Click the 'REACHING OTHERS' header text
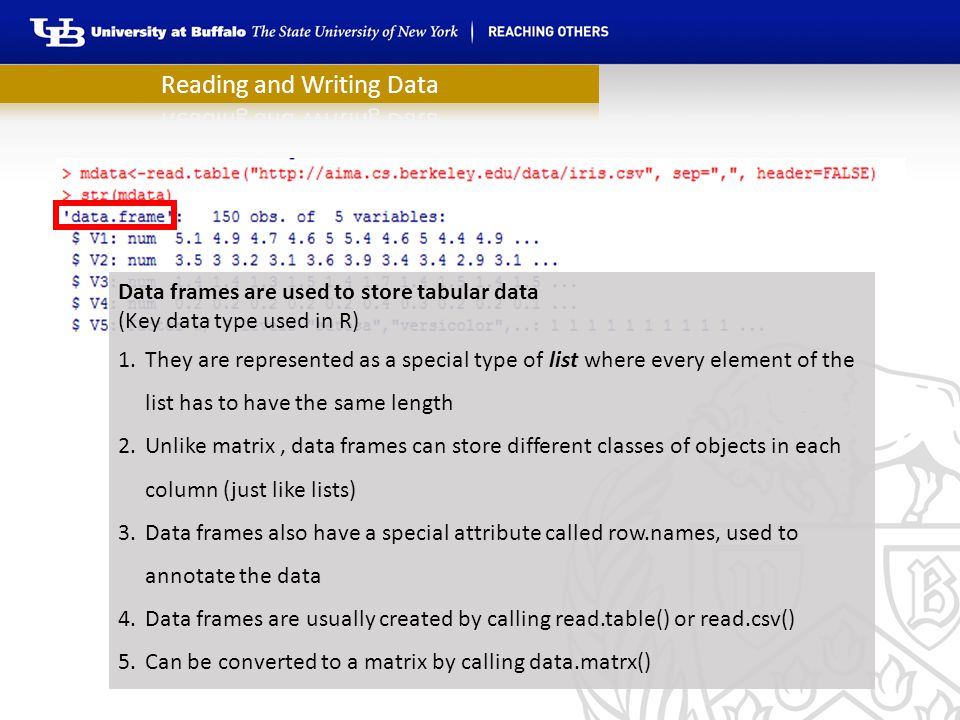The height and width of the screenshot is (720, 960). (x=548, y=32)
